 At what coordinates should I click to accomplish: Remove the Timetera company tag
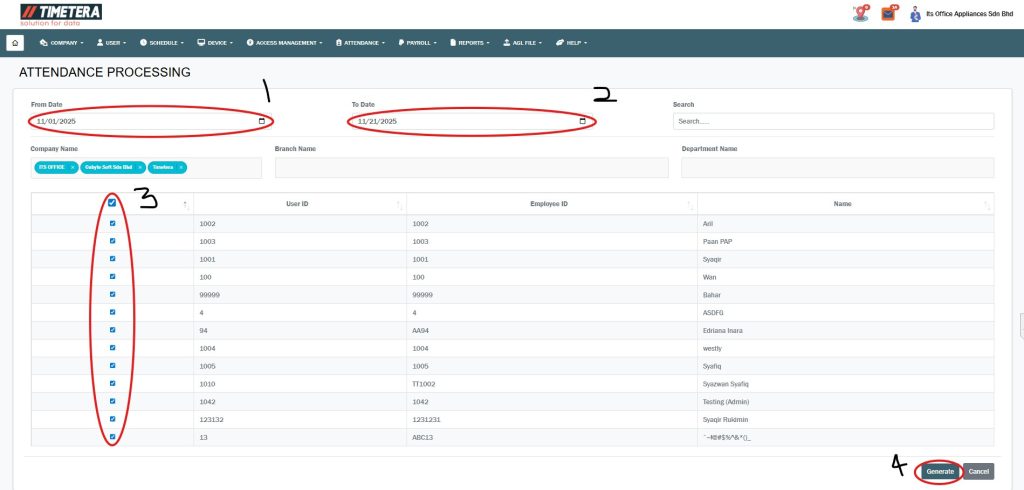click(x=181, y=167)
